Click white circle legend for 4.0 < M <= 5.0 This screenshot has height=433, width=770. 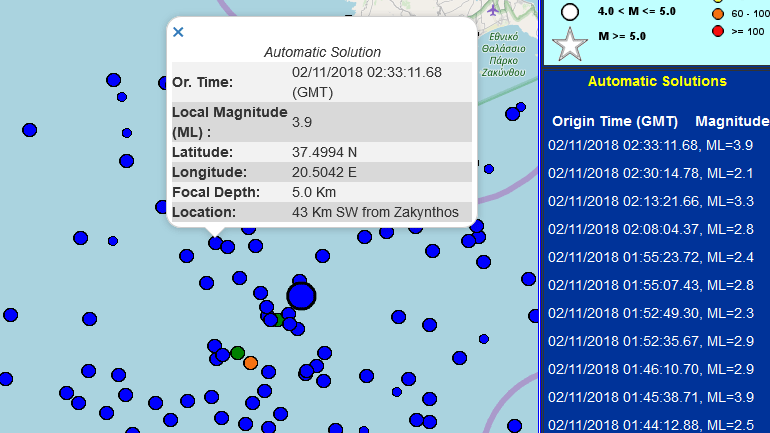(570, 12)
